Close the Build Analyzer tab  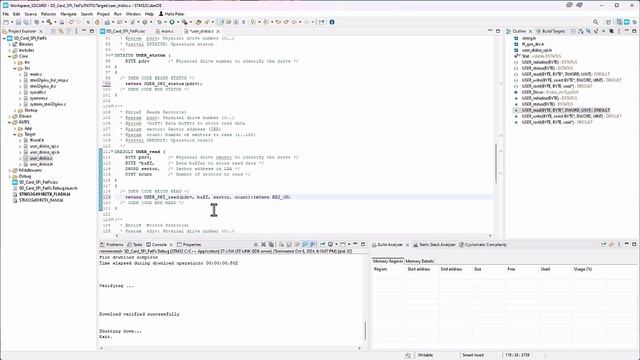[x=407, y=244]
